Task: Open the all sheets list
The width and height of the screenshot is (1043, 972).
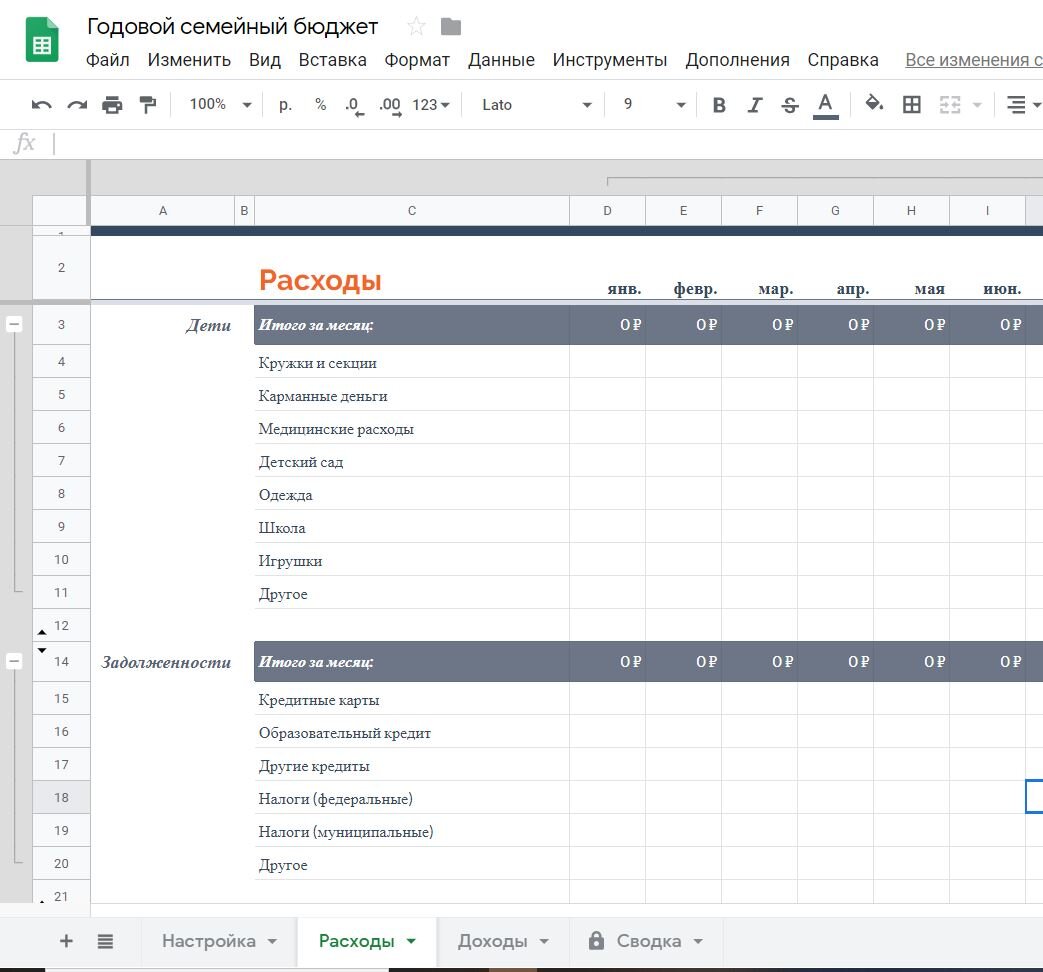Action: tap(105, 941)
